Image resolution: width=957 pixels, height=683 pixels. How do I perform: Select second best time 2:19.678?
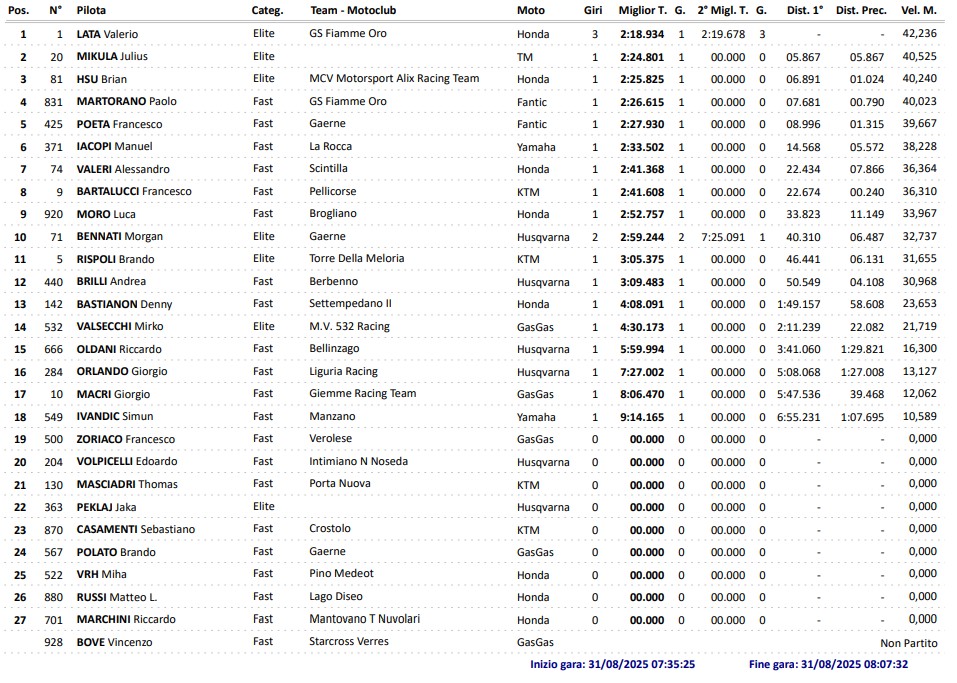[x=723, y=35]
